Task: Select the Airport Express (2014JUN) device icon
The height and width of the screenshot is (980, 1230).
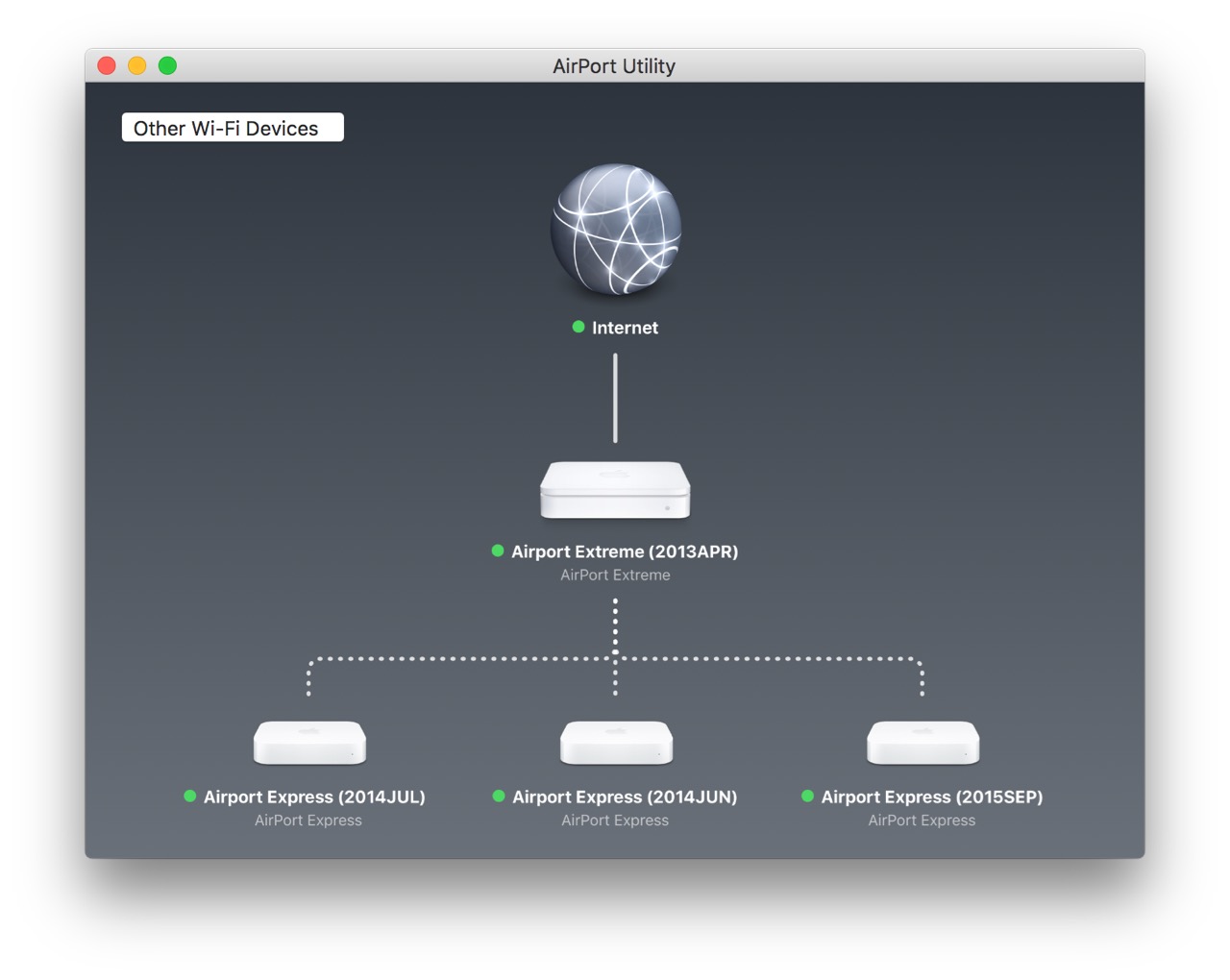Action: tap(615, 743)
